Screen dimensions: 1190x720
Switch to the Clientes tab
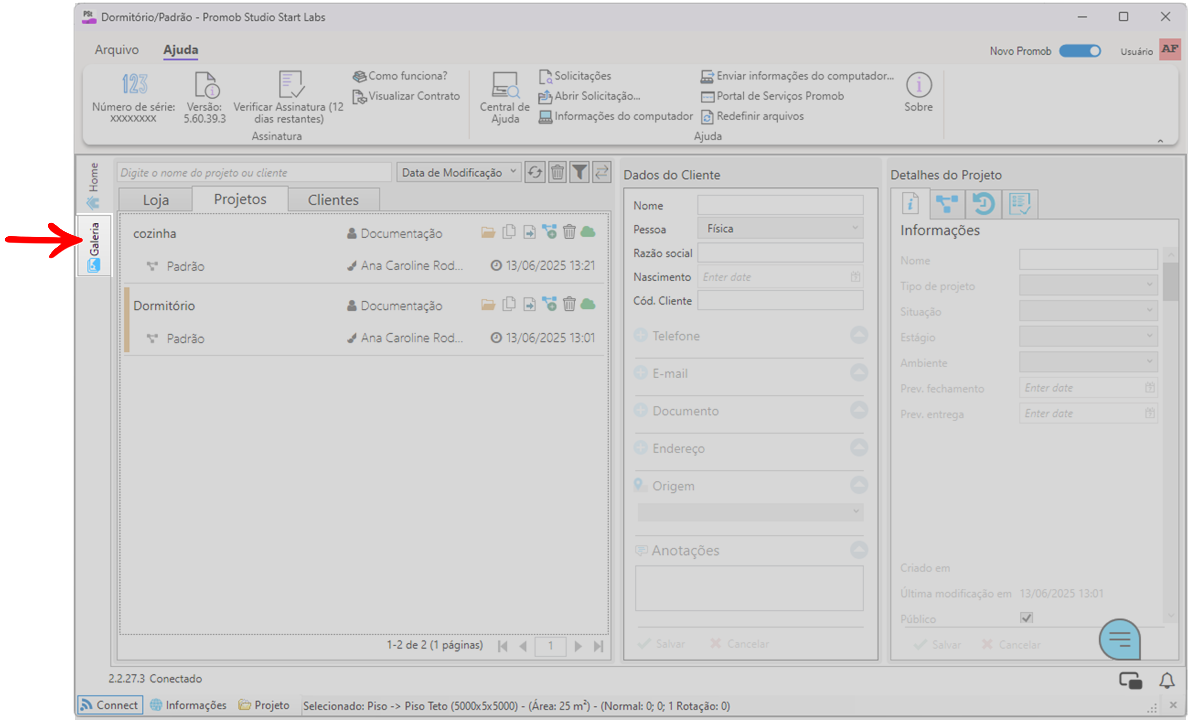tap(333, 200)
